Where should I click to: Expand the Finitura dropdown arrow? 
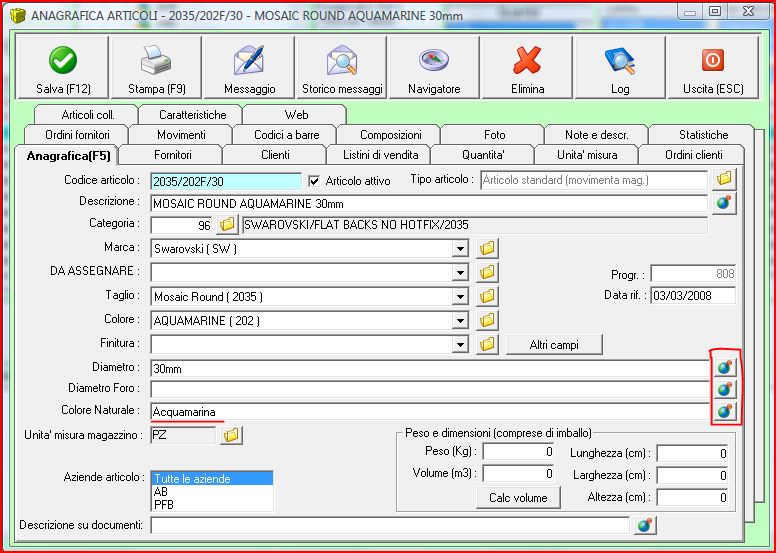click(460, 344)
